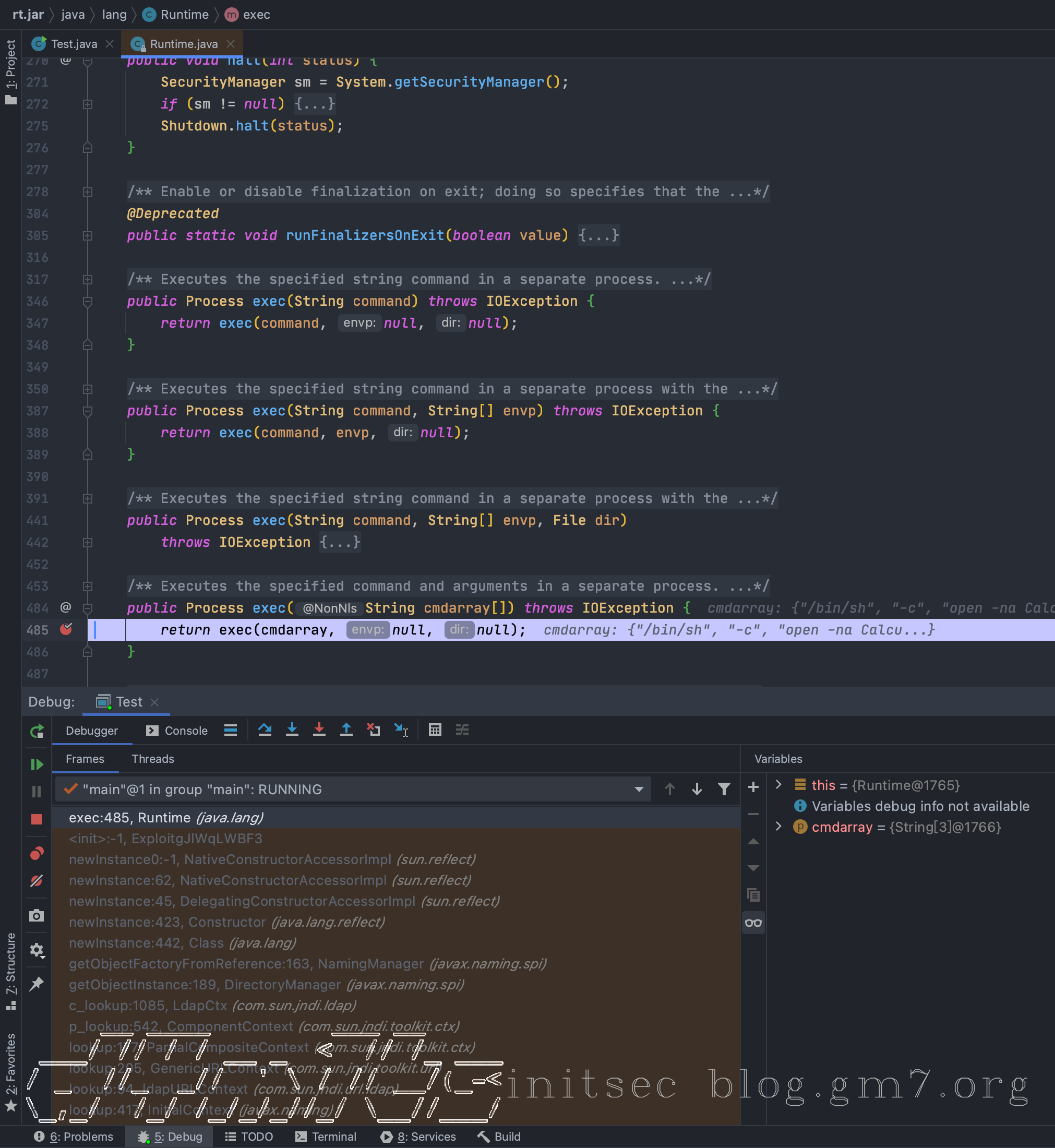Click the Step Out icon
Viewport: 1055px width, 1148px height.
[x=346, y=730]
